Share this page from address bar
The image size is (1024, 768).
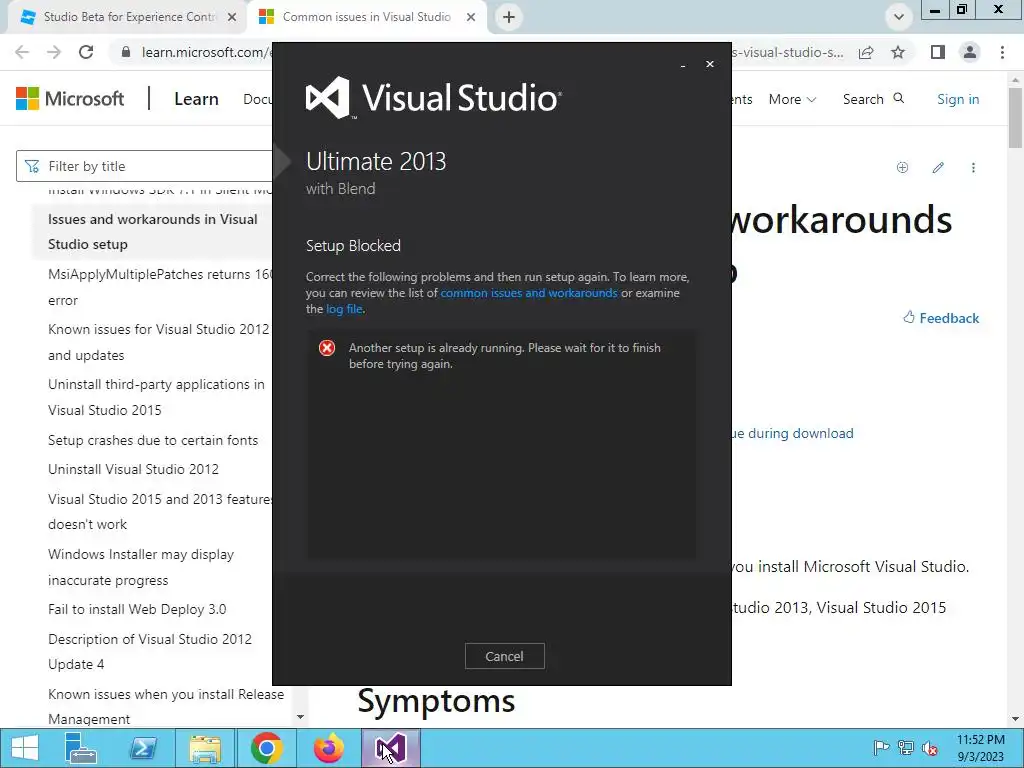(x=867, y=52)
